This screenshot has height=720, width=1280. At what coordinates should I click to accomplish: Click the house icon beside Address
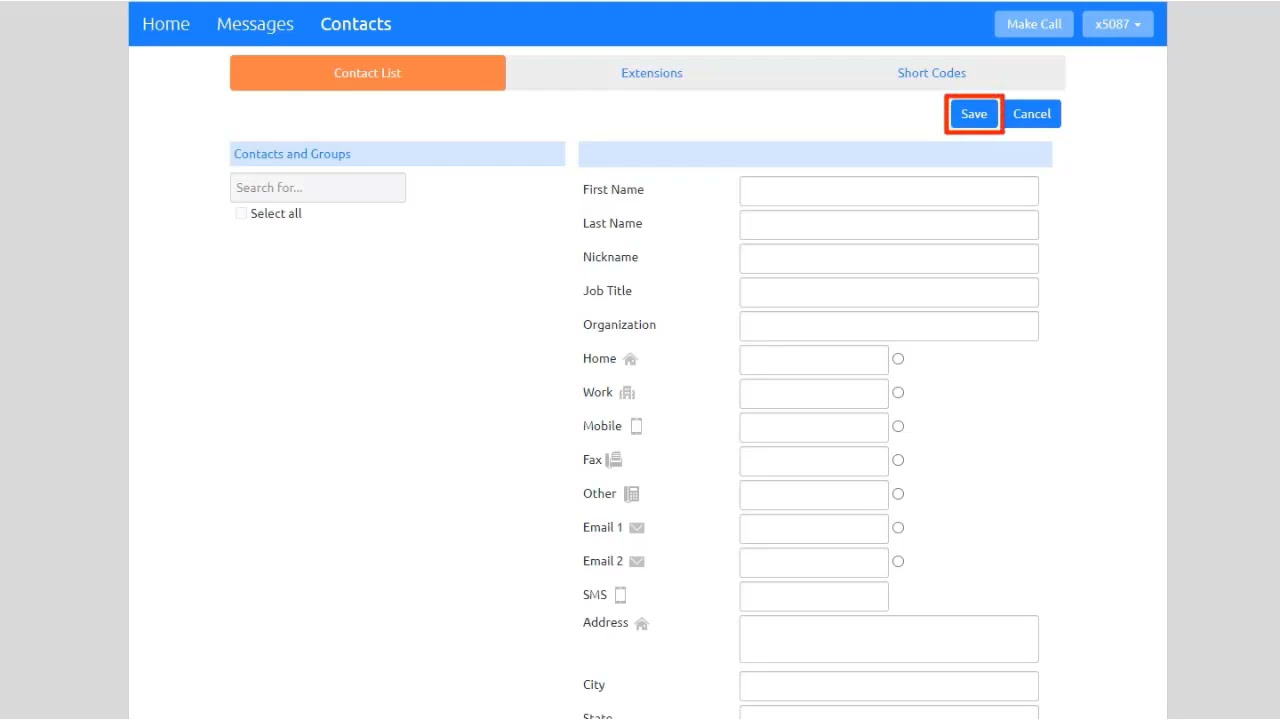642,623
